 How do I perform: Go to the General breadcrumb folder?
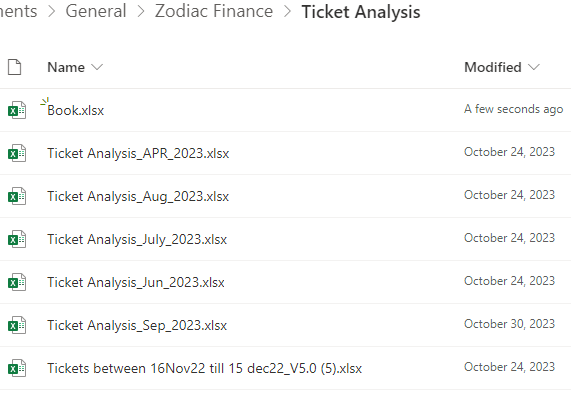tap(96, 11)
